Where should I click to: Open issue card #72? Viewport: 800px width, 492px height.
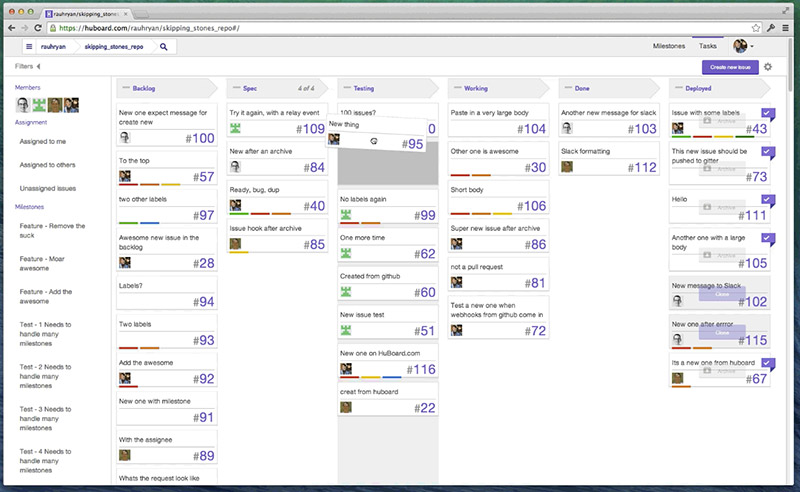(498, 318)
